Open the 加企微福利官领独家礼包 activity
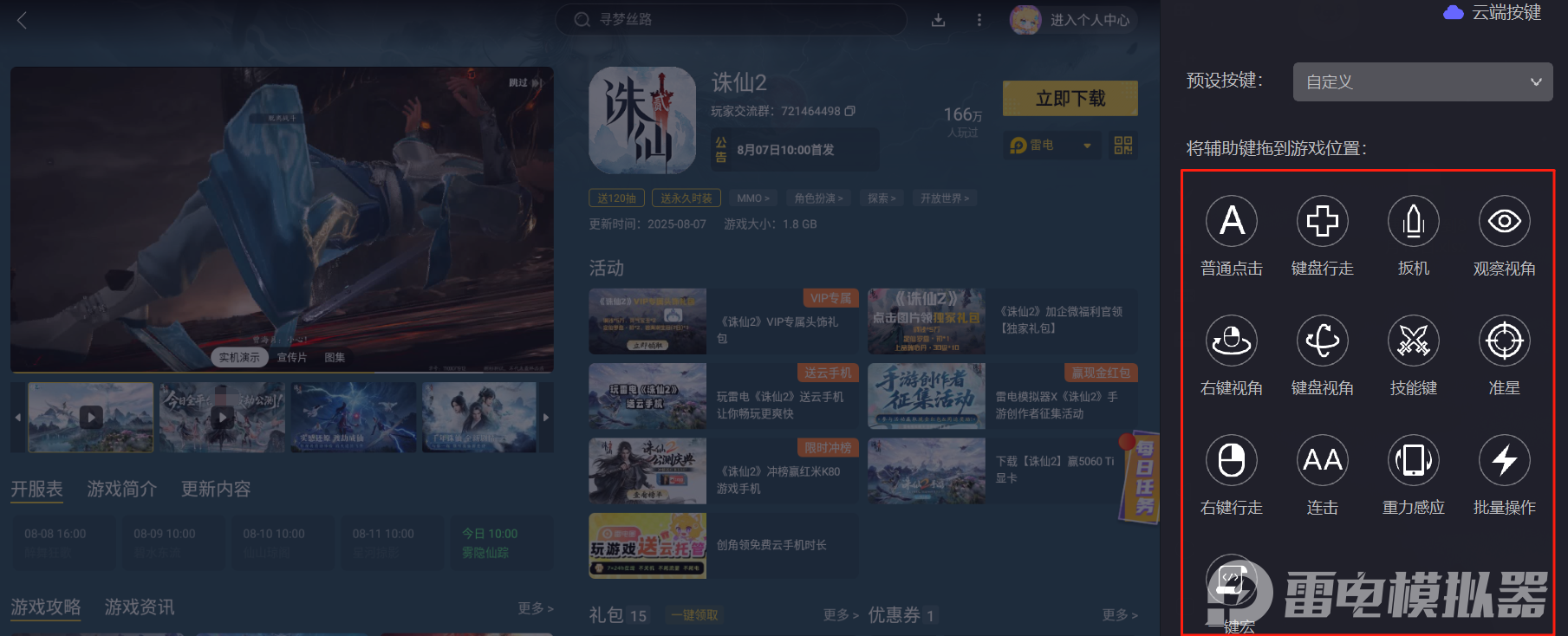This screenshot has width=1568, height=636. click(1003, 321)
